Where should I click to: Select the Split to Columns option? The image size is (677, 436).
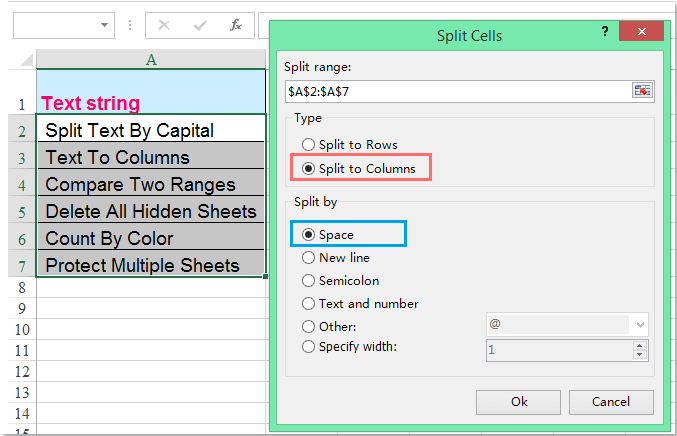[308, 167]
